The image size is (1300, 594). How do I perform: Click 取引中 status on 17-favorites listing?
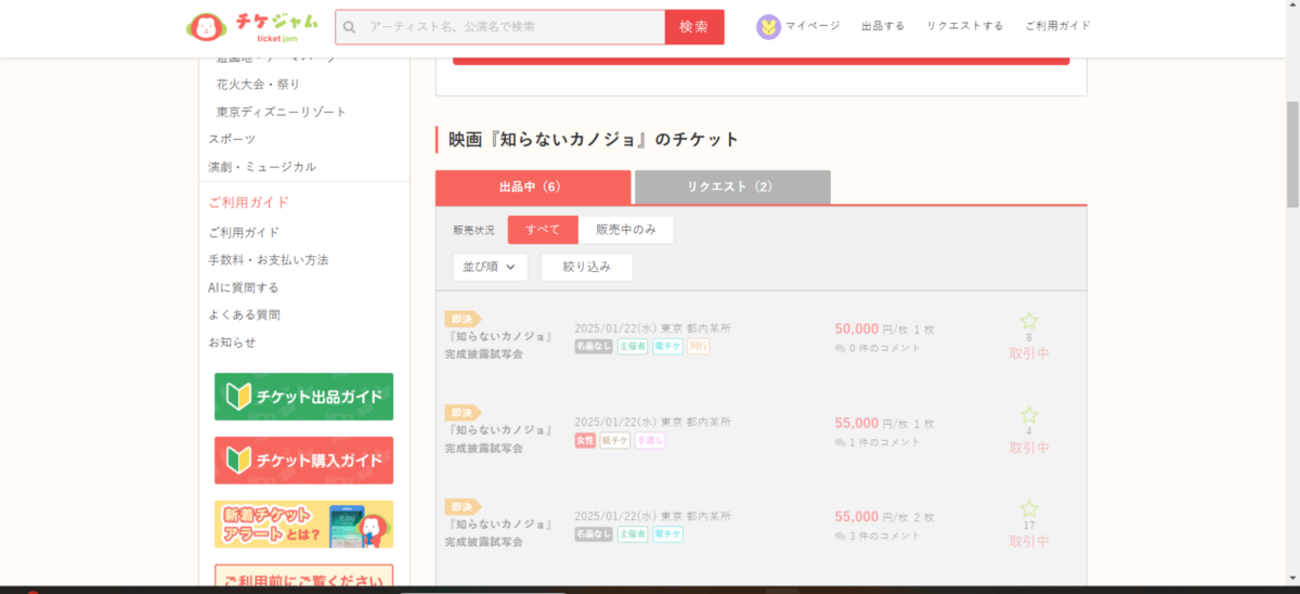click(1029, 541)
